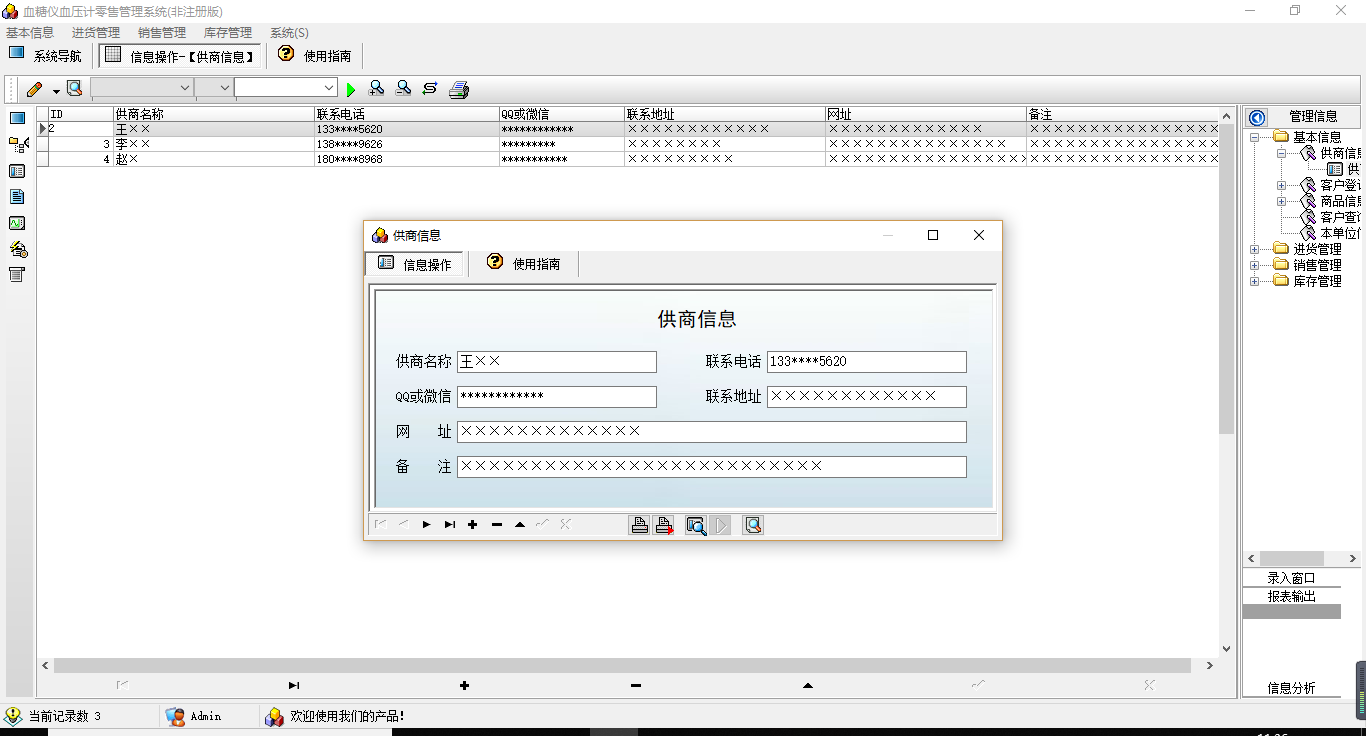Open the 进货管理 menu
The height and width of the screenshot is (736, 1366).
[x=96, y=33]
